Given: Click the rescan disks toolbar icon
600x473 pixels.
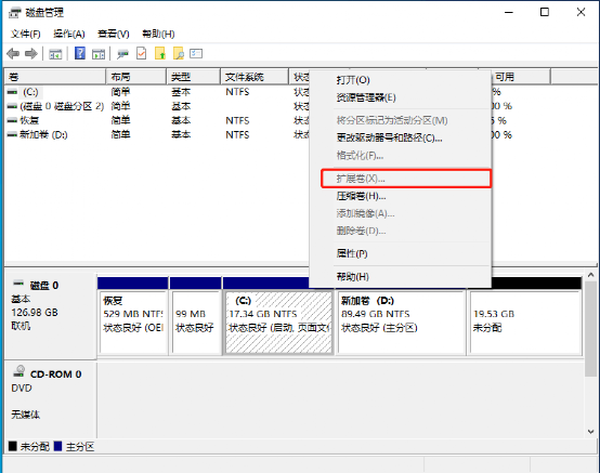Looking at the screenshot, I should tap(123, 53).
